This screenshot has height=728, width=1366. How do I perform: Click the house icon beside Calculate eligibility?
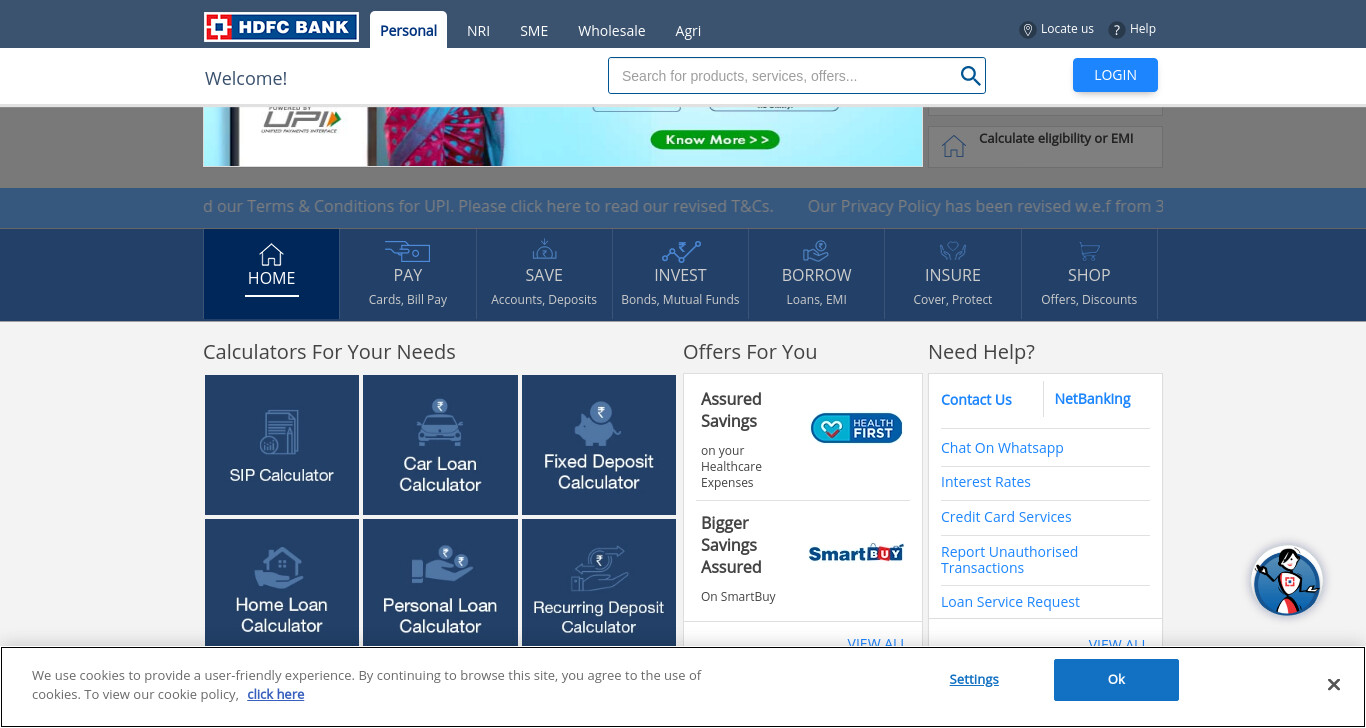tap(954, 146)
